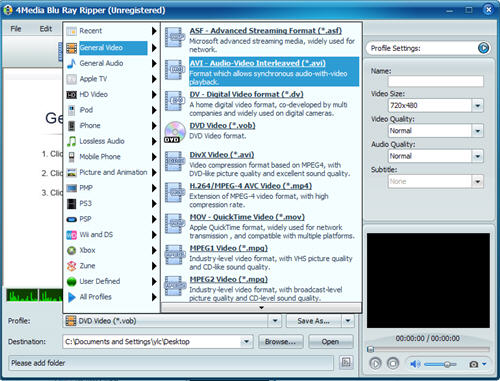Open the snapshot options dropdown arrow

pos(484,364)
